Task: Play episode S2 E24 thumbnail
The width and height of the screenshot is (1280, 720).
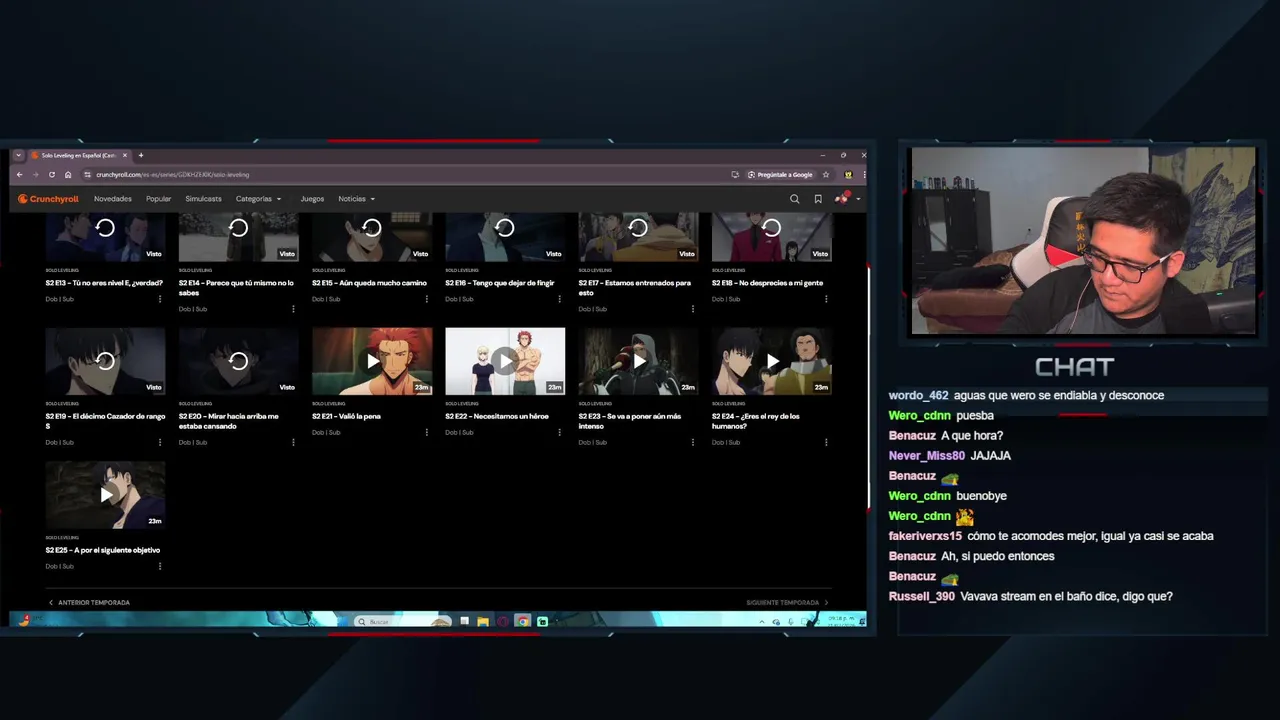Action: tap(772, 361)
